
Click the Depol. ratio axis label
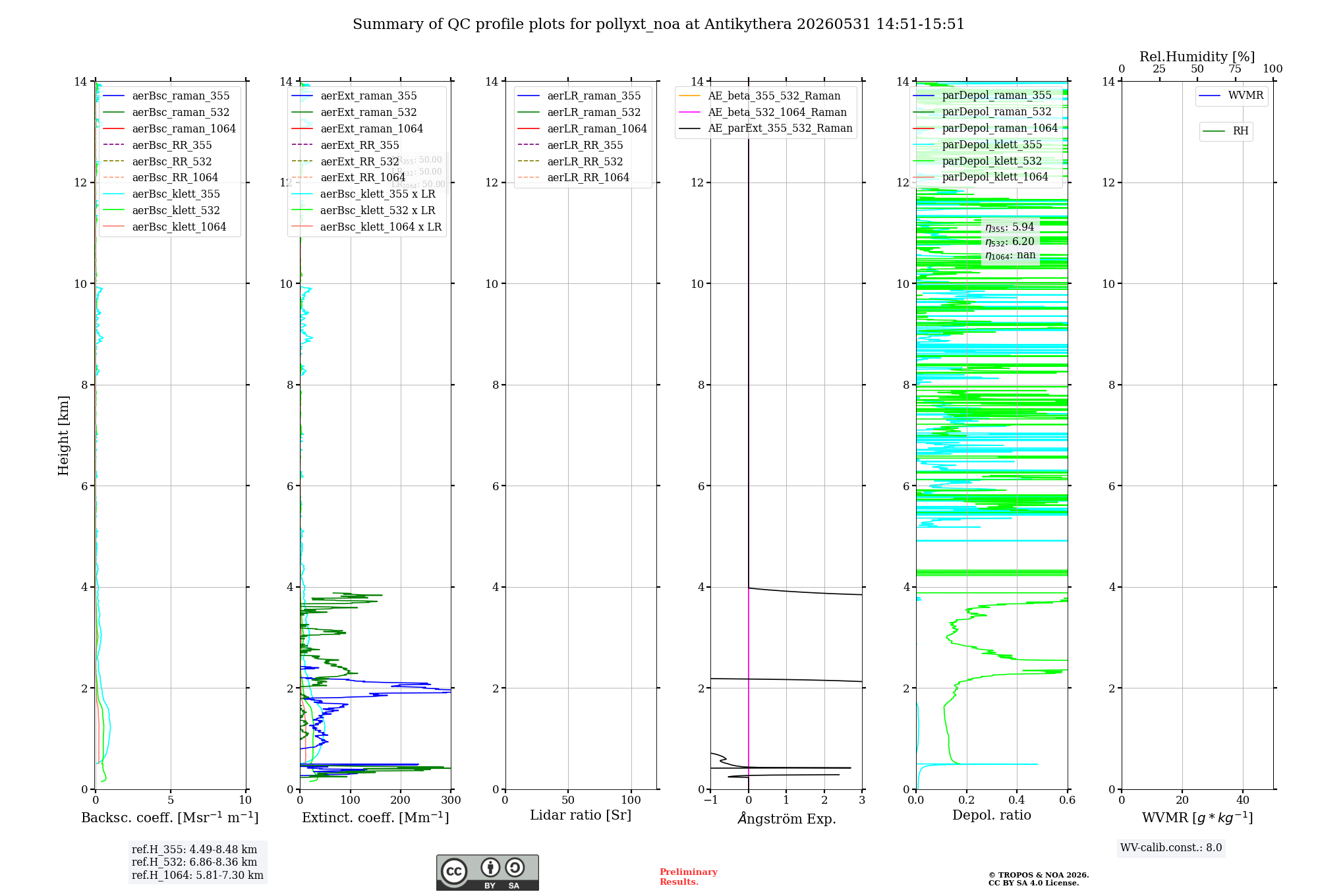pyautogui.click(x=992, y=816)
